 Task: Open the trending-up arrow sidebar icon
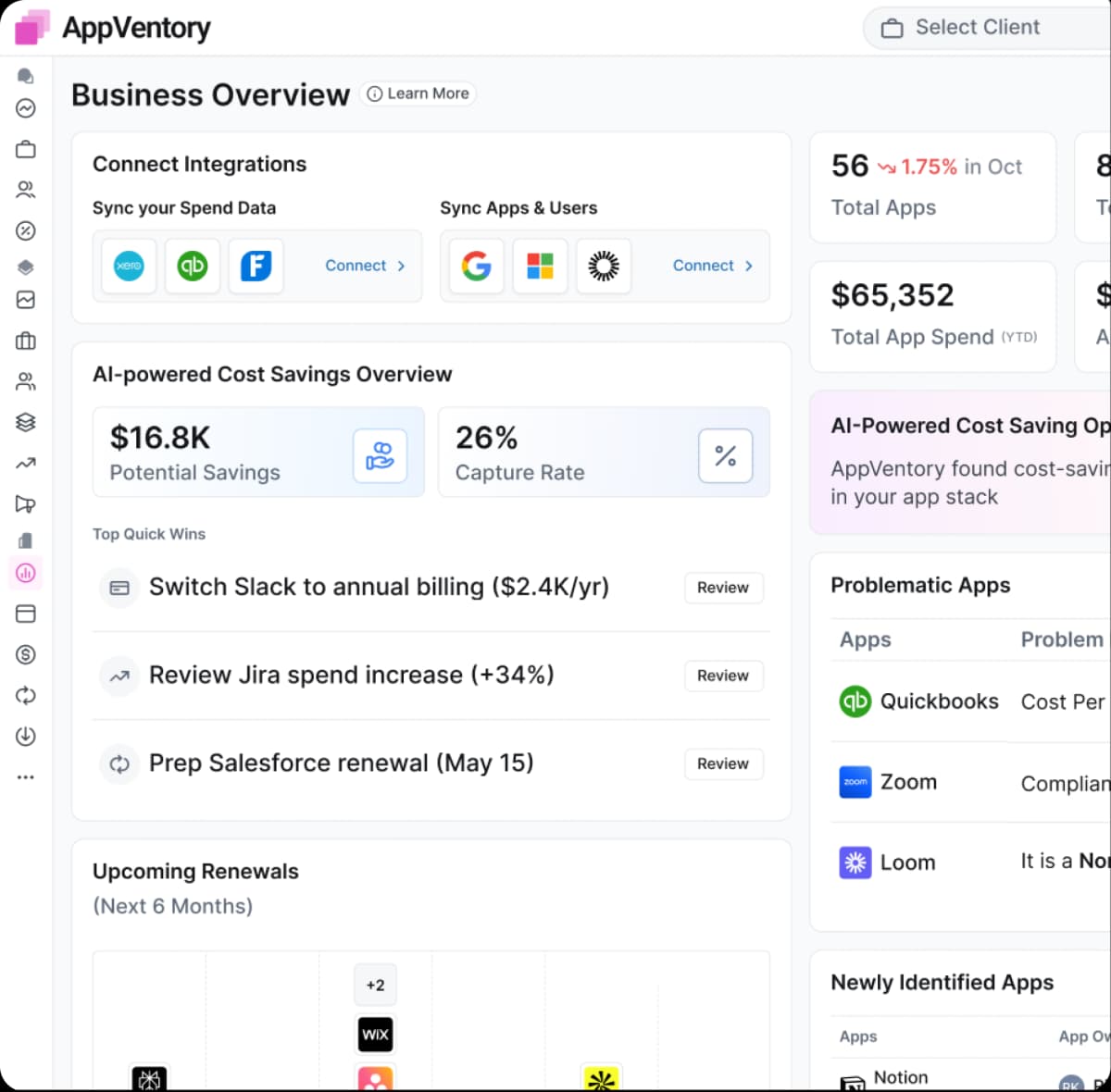pyautogui.click(x=26, y=463)
